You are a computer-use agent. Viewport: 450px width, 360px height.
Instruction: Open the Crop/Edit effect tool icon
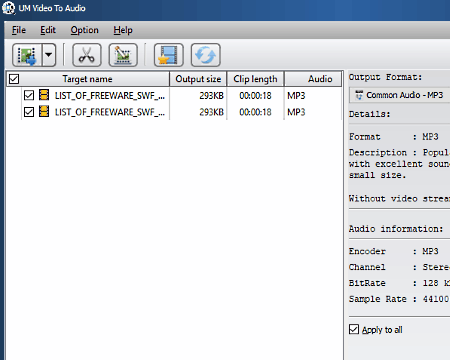pyautogui.click(x=123, y=55)
